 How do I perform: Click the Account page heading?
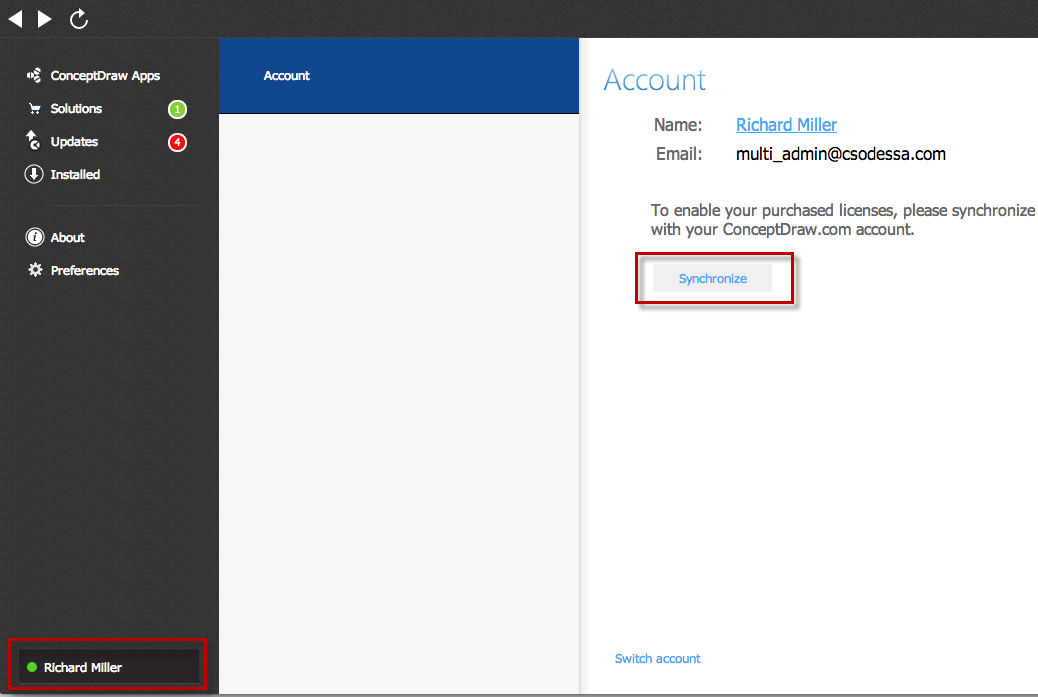(x=655, y=80)
